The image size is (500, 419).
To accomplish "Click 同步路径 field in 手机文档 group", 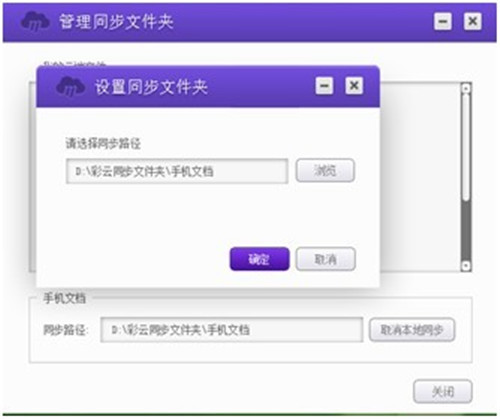I will (x=232, y=330).
